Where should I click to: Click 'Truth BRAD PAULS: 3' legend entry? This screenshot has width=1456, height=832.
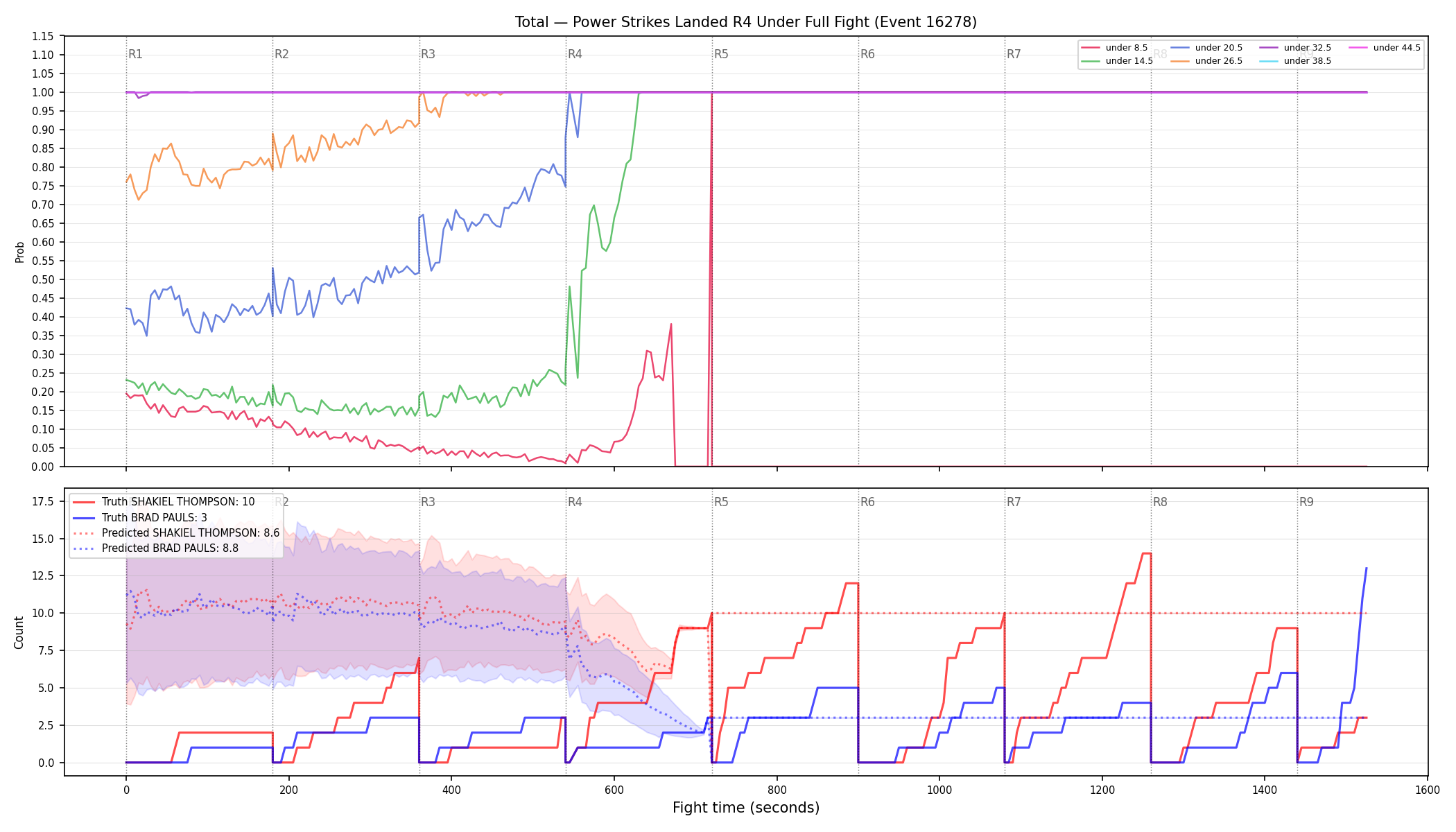pyautogui.click(x=141, y=517)
